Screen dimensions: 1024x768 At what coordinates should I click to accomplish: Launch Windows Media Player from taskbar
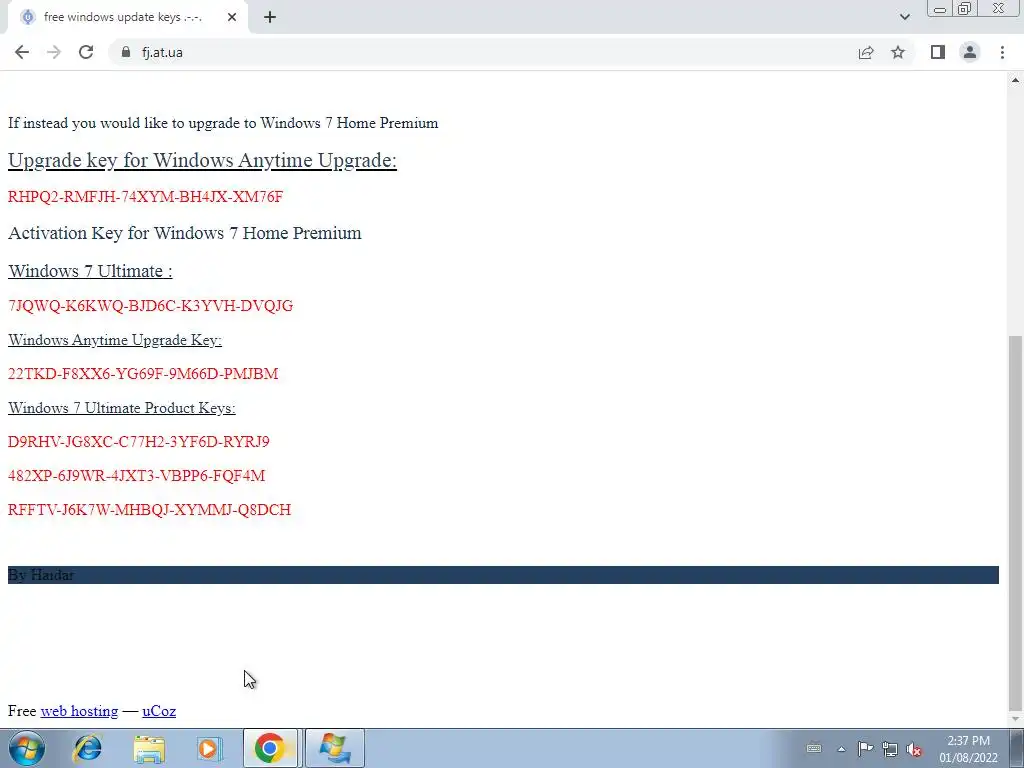[210, 748]
